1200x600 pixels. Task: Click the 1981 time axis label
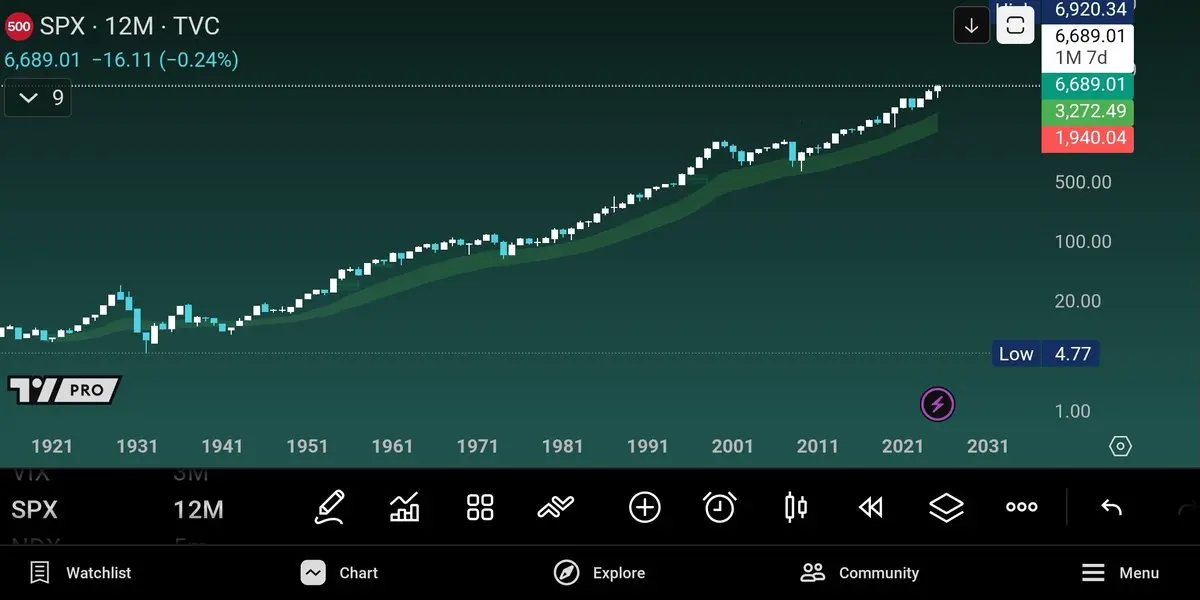pos(562,447)
